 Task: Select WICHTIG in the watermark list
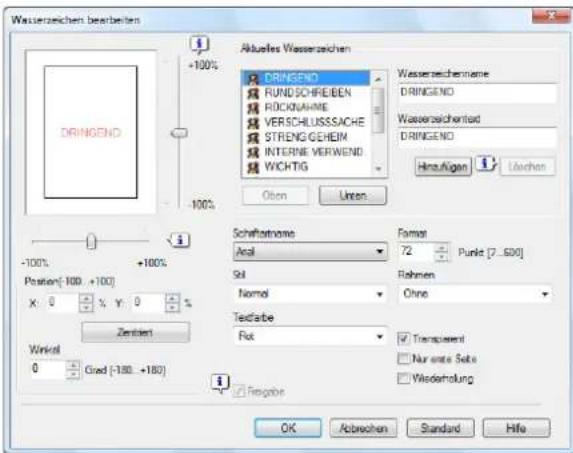306,167
